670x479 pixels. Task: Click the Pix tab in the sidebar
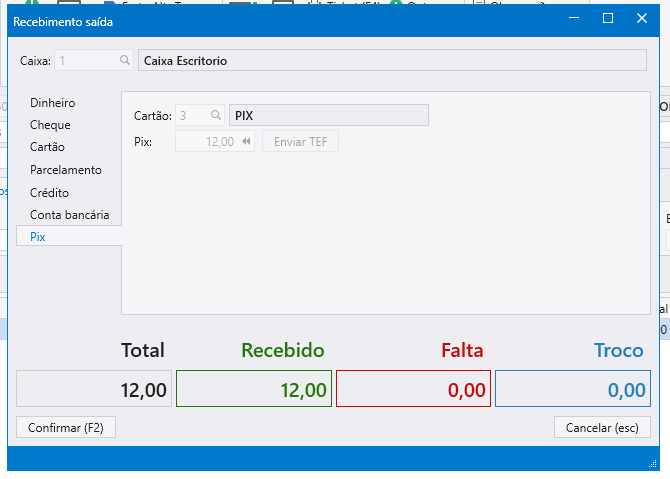pos(38,237)
